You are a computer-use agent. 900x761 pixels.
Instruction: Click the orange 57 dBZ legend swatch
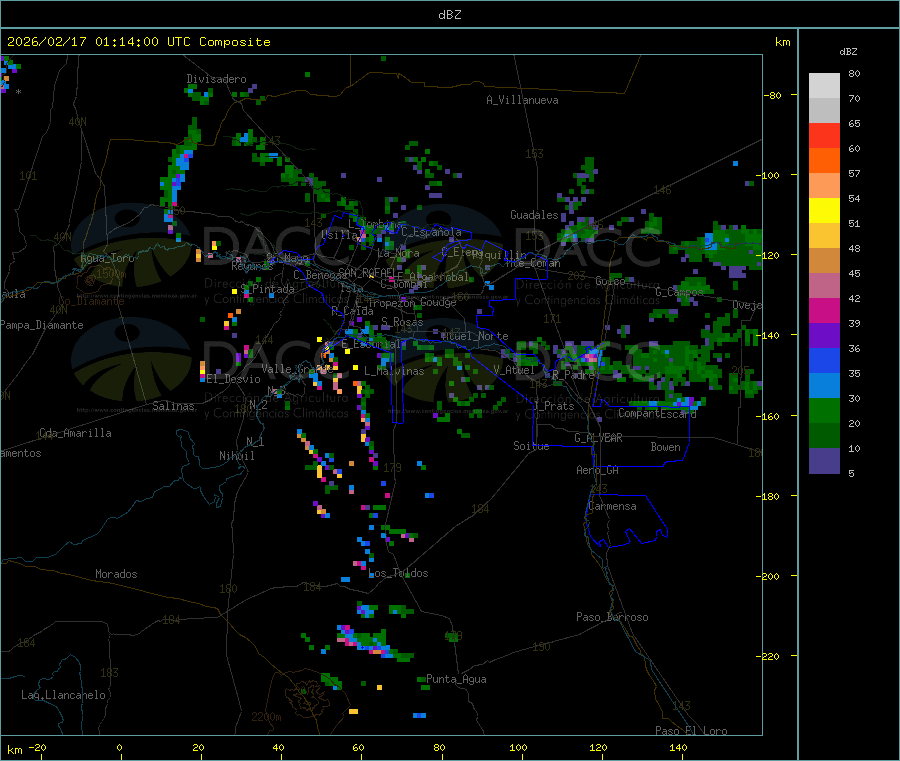pyautogui.click(x=824, y=160)
